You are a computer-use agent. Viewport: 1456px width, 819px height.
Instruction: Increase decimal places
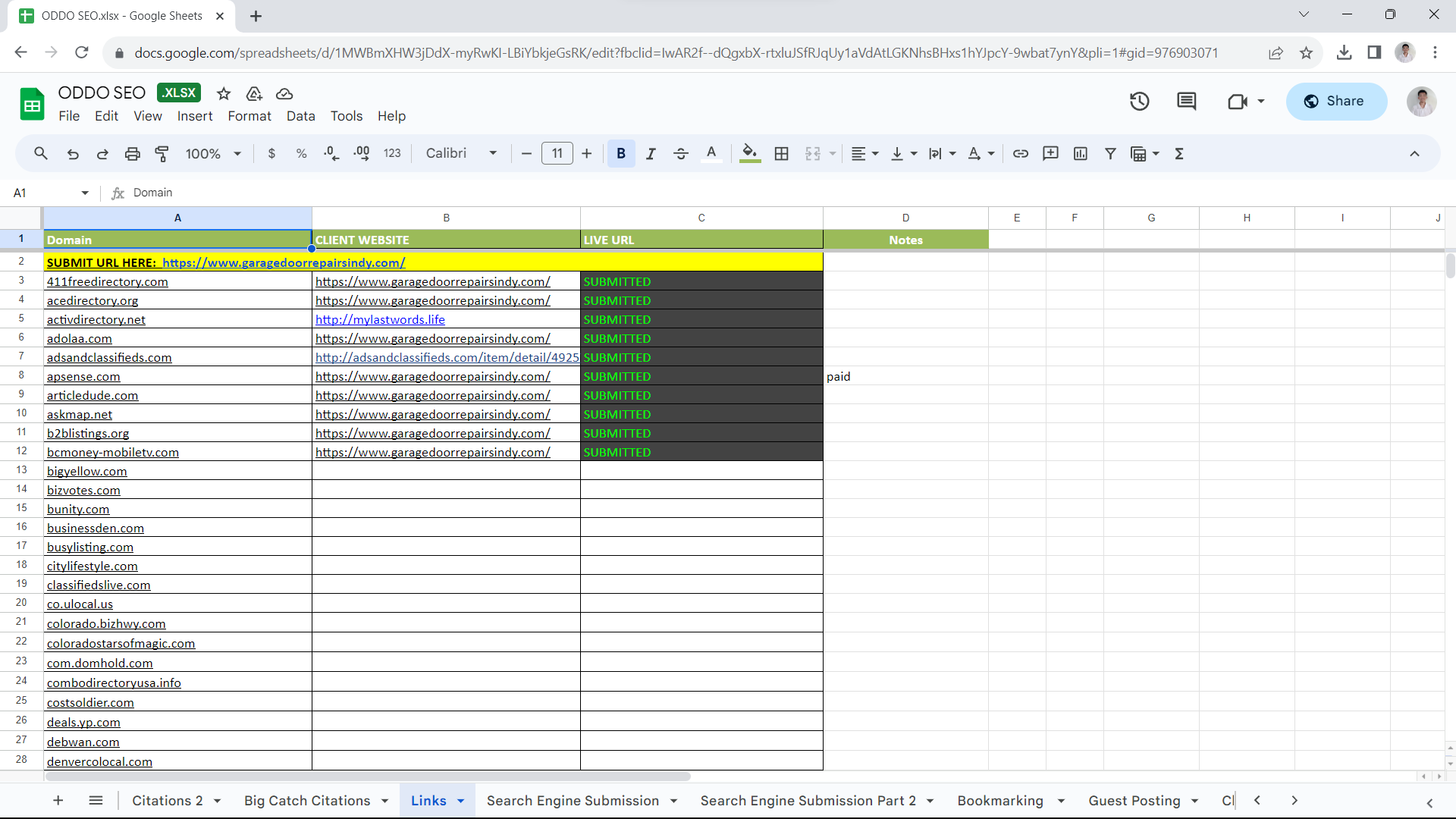(362, 154)
